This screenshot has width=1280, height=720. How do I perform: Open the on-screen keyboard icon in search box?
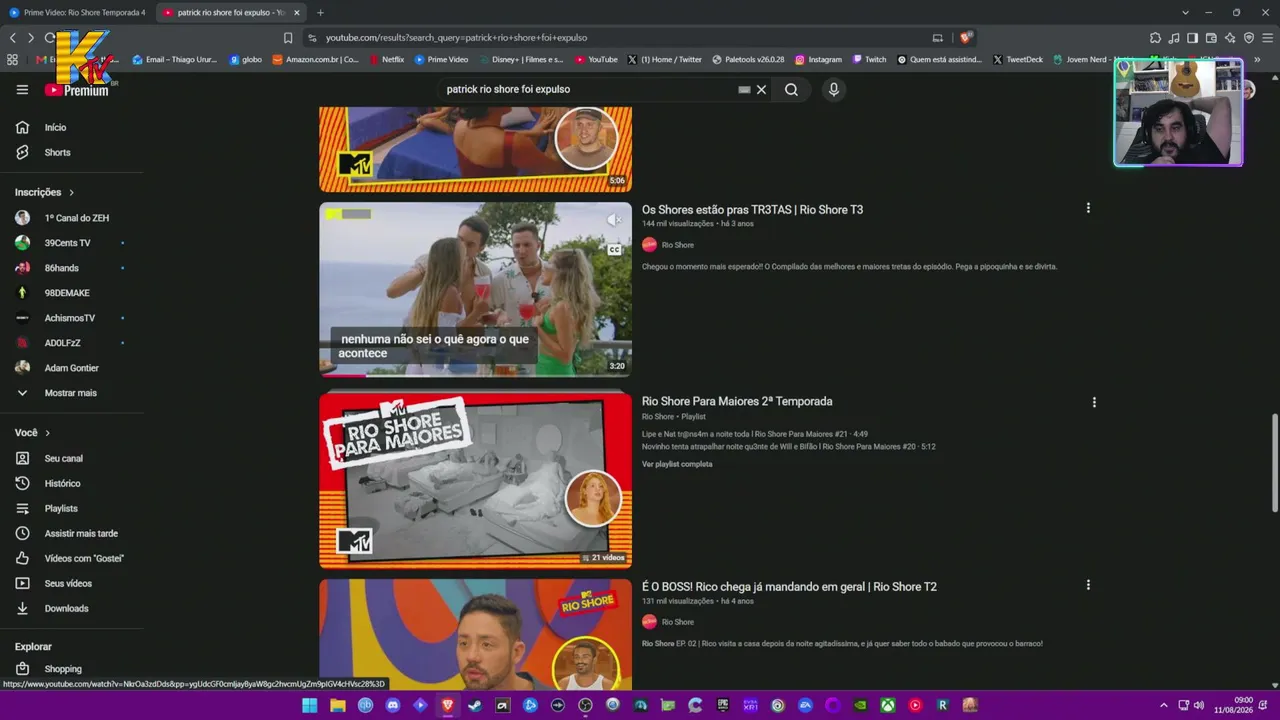point(744,89)
